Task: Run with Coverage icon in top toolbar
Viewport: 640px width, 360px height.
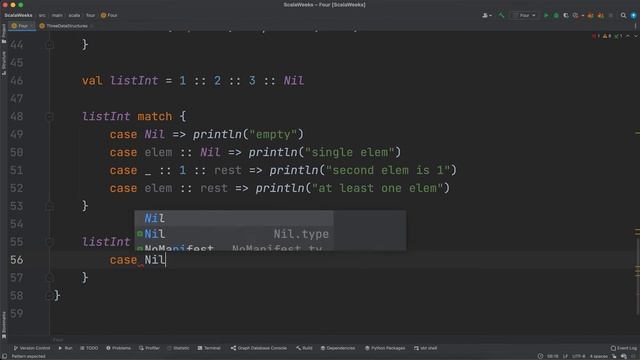Action: tap(566, 16)
